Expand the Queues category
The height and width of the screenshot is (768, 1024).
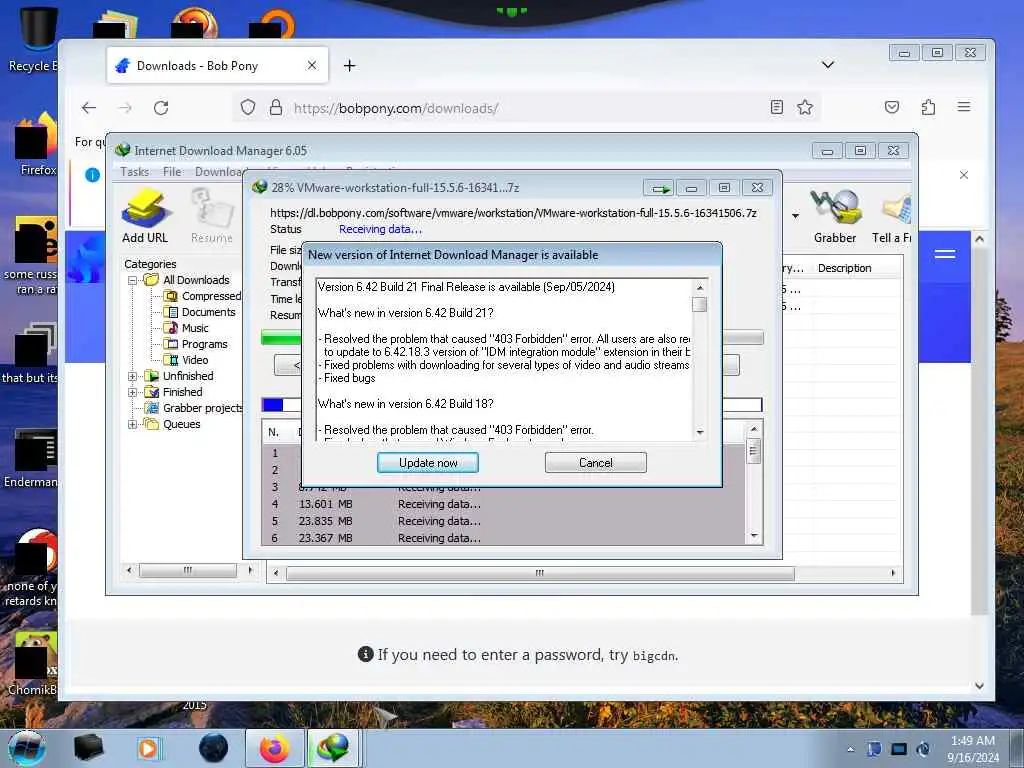coord(133,424)
